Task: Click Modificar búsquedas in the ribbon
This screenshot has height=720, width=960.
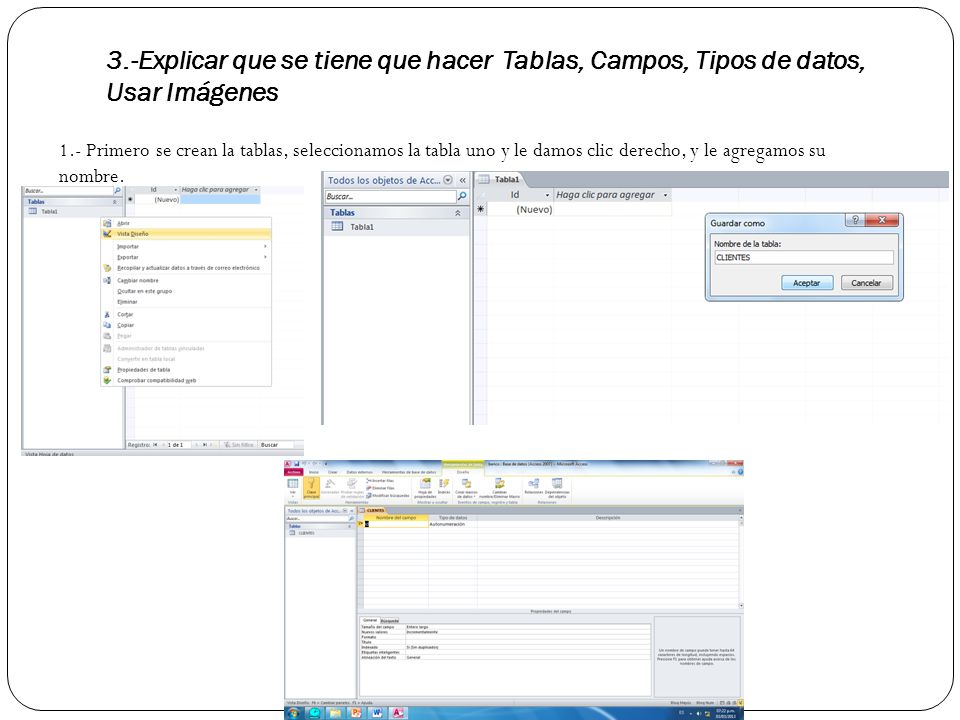Action: tap(389, 495)
